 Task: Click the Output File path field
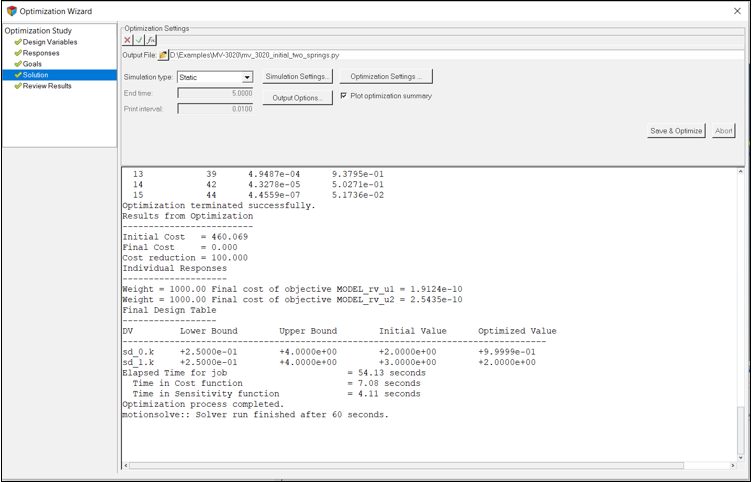coord(455,55)
